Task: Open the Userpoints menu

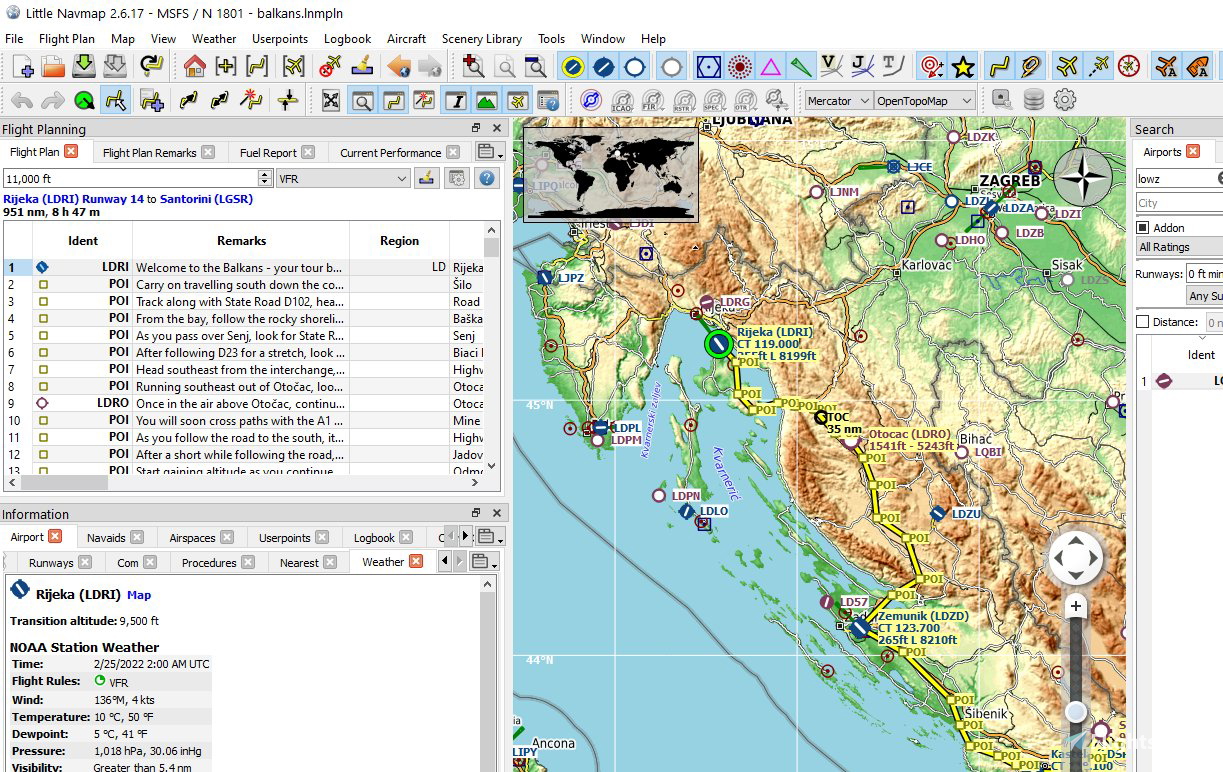Action: tap(280, 38)
